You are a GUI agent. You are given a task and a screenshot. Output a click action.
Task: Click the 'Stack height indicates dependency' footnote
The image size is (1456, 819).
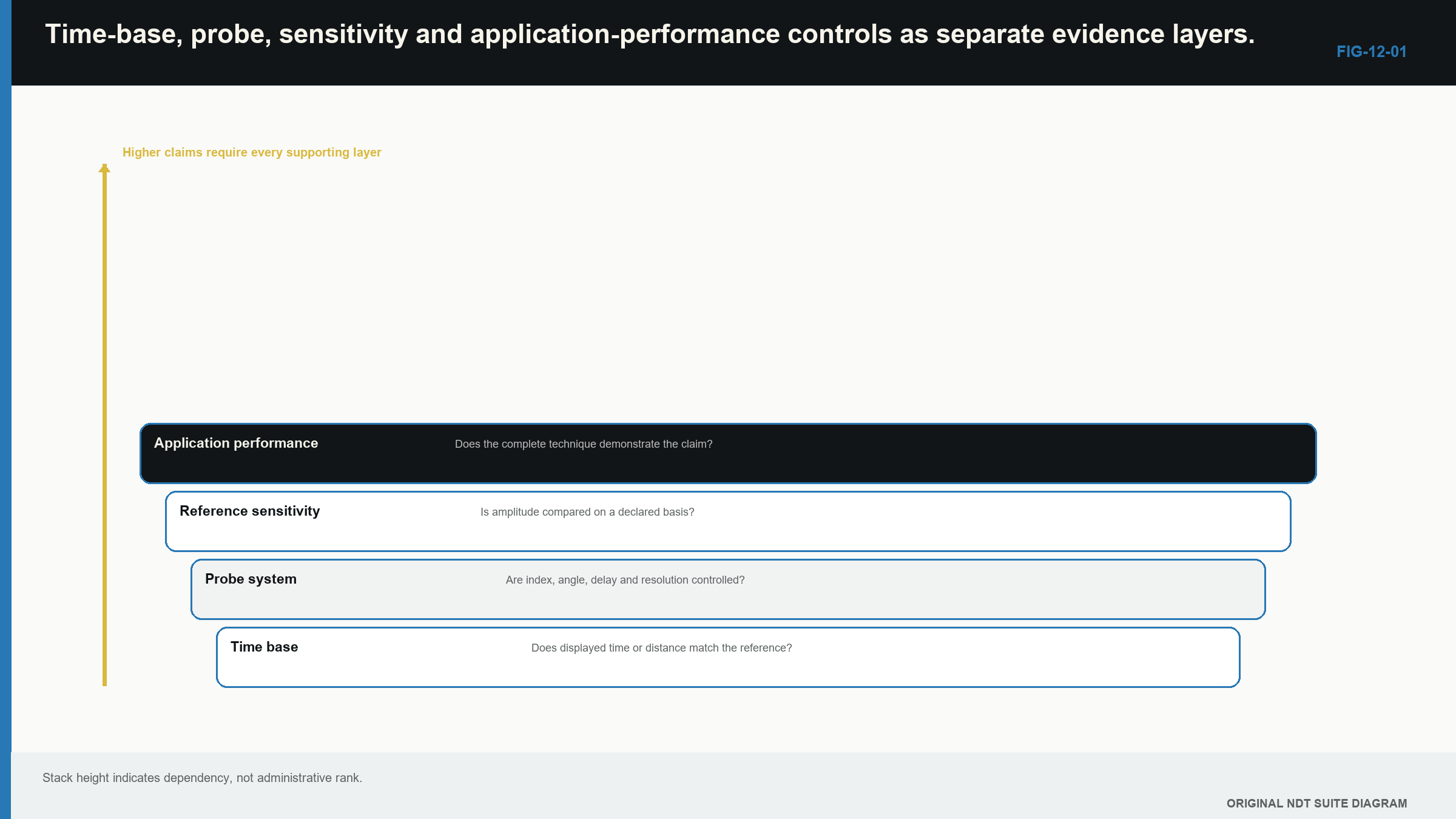pos(202,778)
